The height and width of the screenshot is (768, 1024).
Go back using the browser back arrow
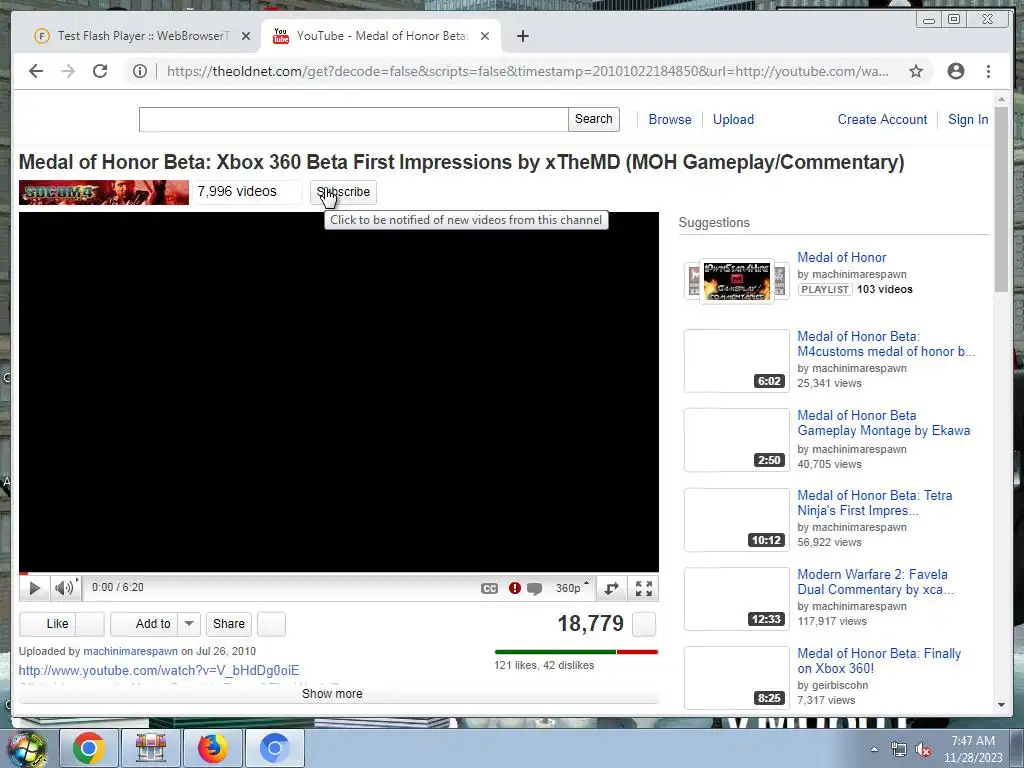click(36, 71)
